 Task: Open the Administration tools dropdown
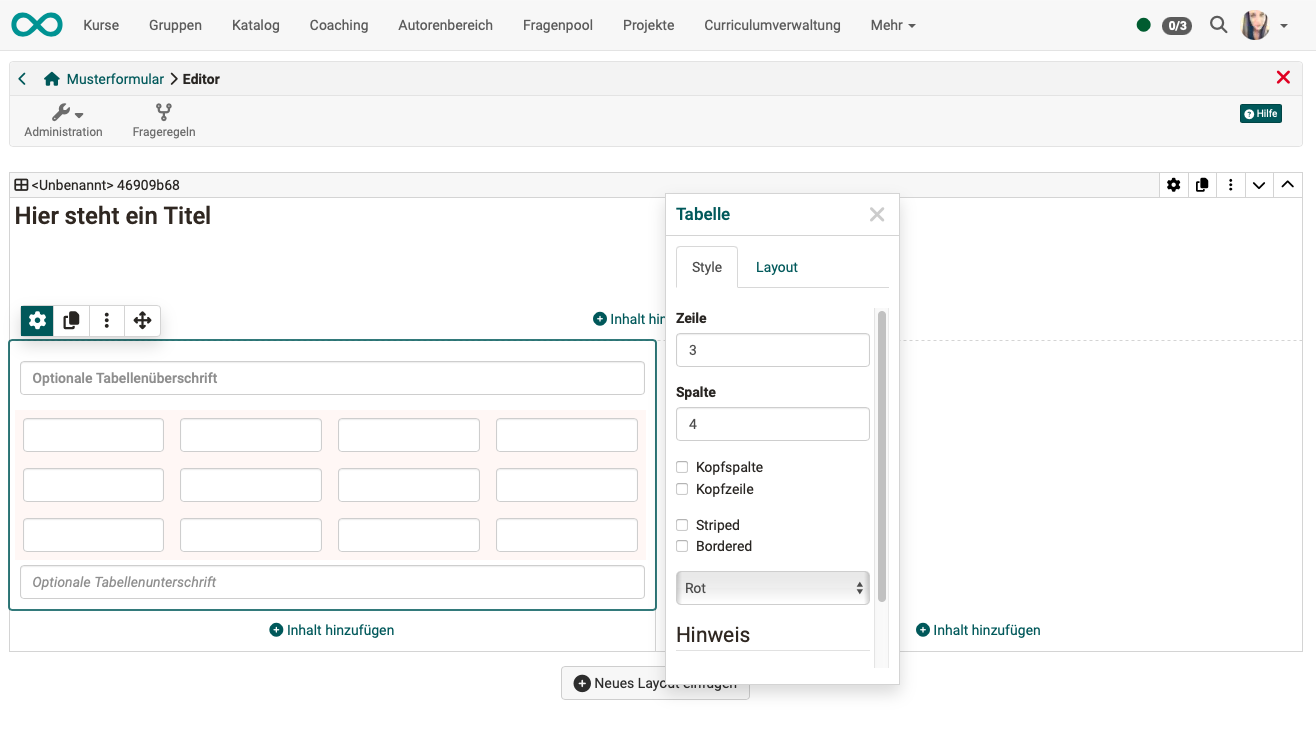63,121
